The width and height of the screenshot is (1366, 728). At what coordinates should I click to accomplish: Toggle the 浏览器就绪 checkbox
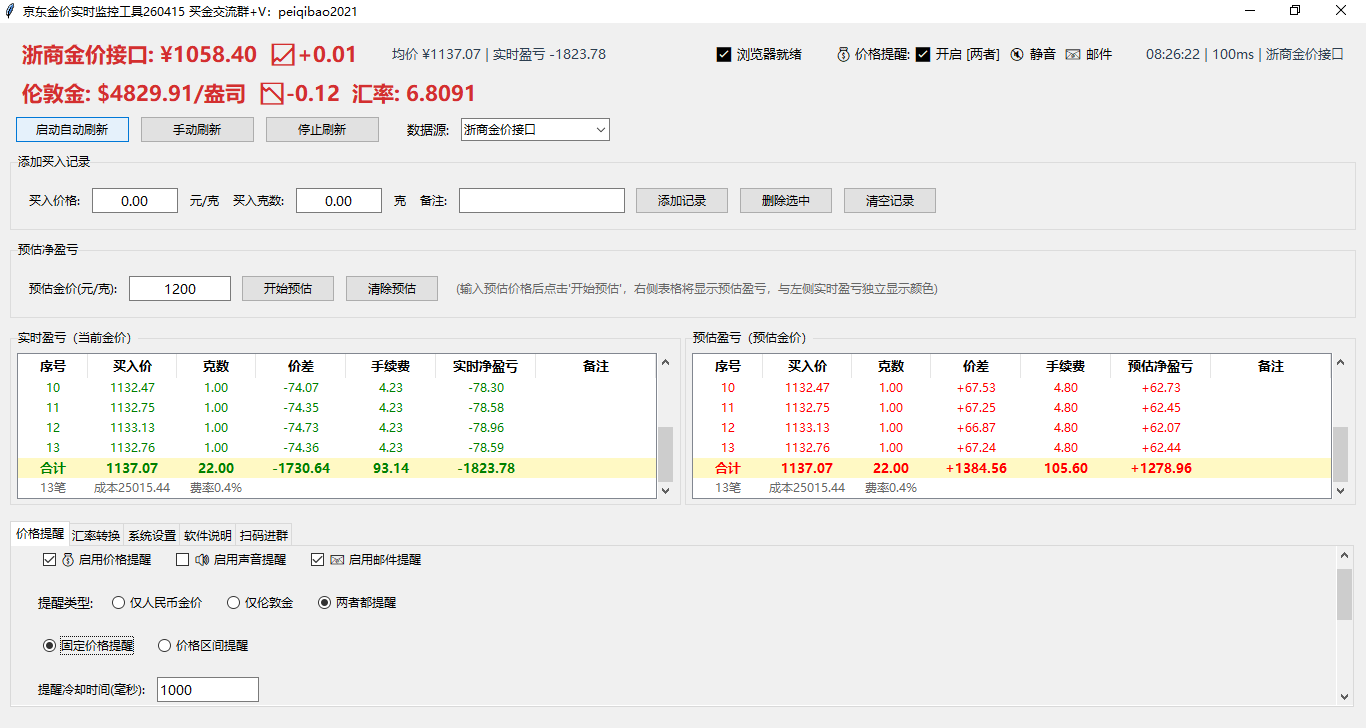click(x=724, y=55)
